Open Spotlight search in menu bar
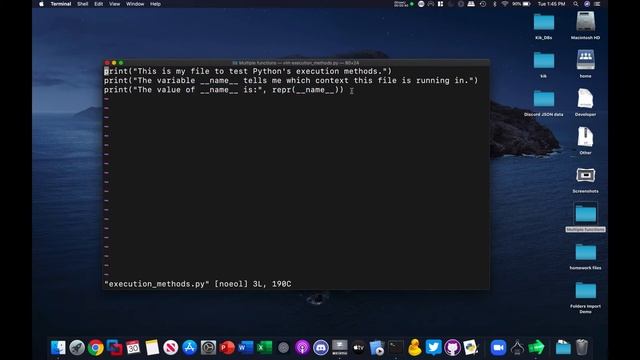The width and height of the screenshot is (640, 360). [576, 4]
